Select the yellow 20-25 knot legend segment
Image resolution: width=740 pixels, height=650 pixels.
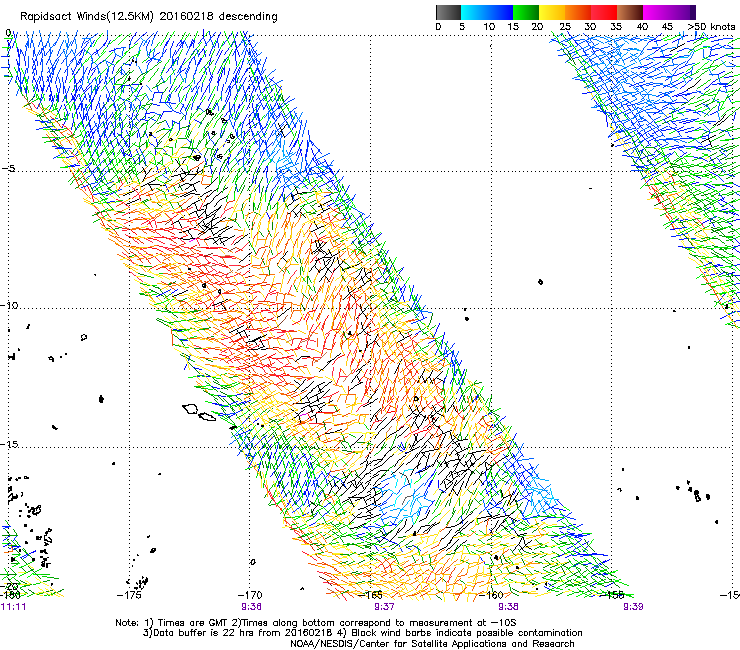[x=552, y=12]
